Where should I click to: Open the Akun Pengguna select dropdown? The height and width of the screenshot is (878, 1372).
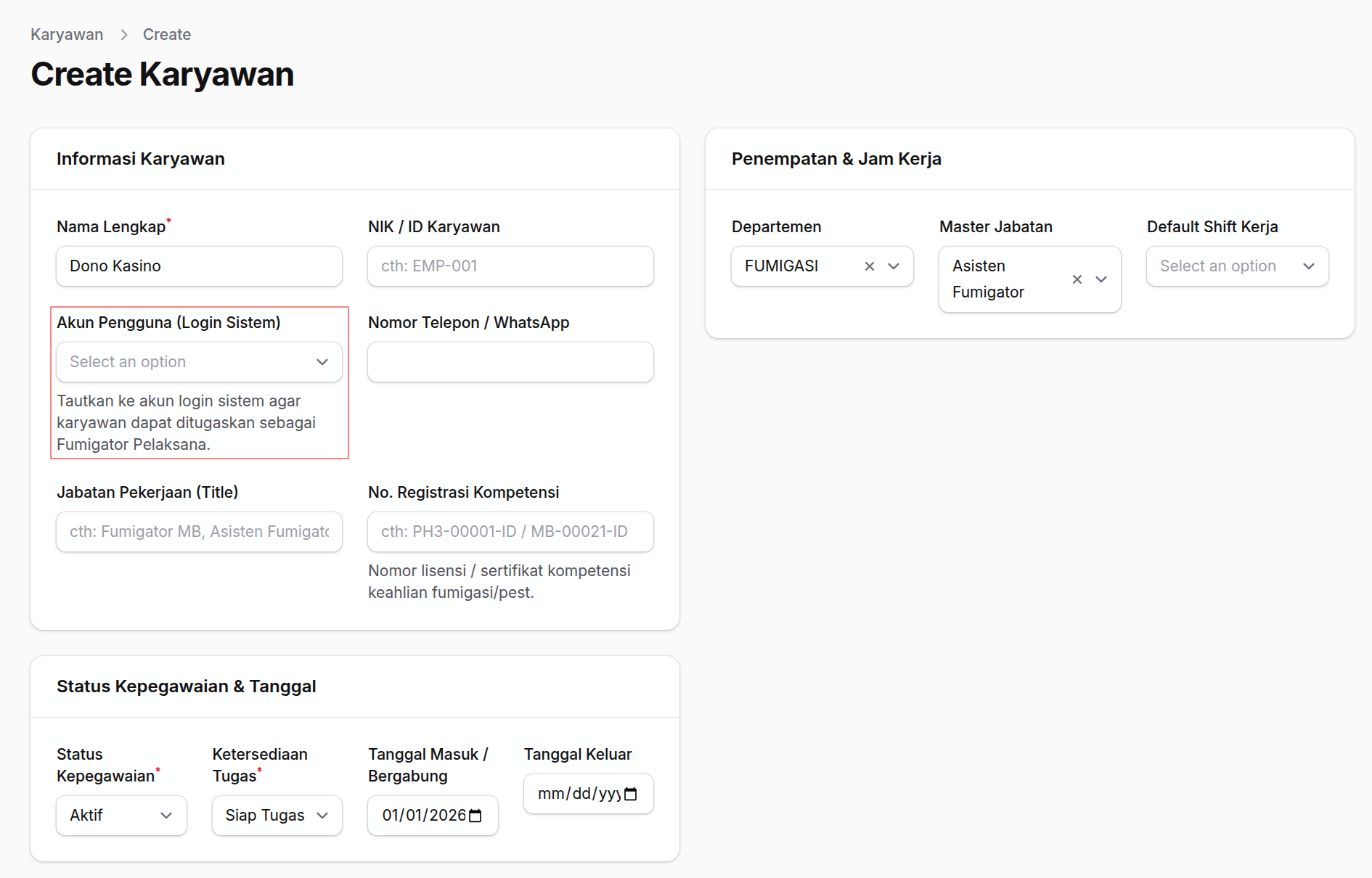pos(199,362)
